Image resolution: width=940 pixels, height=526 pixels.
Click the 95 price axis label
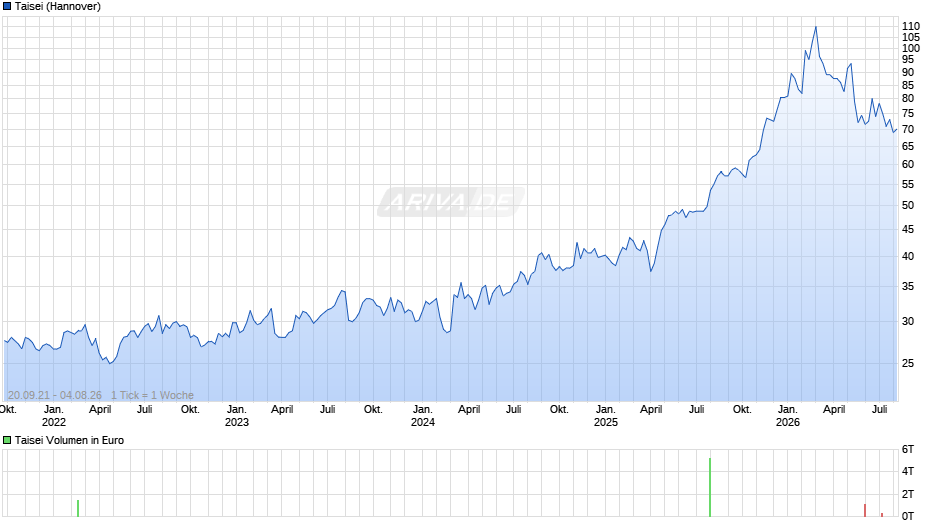point(908,59)
